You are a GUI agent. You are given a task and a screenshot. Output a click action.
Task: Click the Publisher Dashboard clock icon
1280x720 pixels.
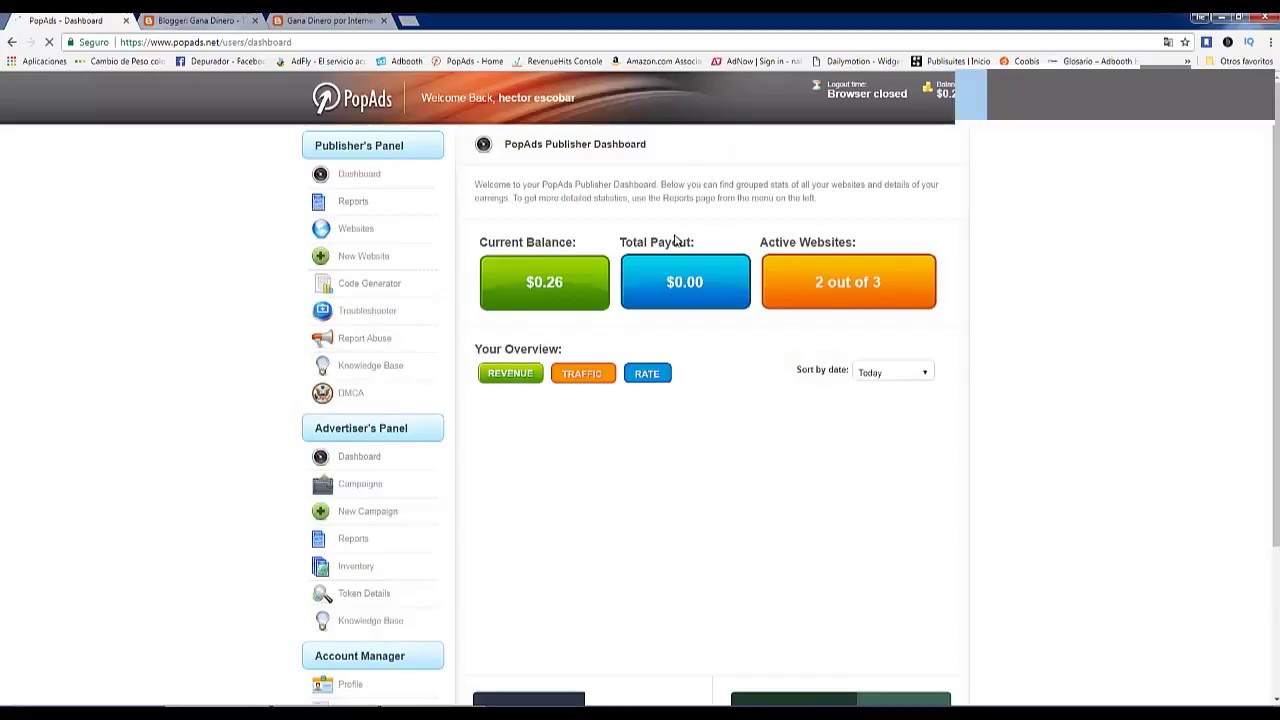[x=321, y=174]
